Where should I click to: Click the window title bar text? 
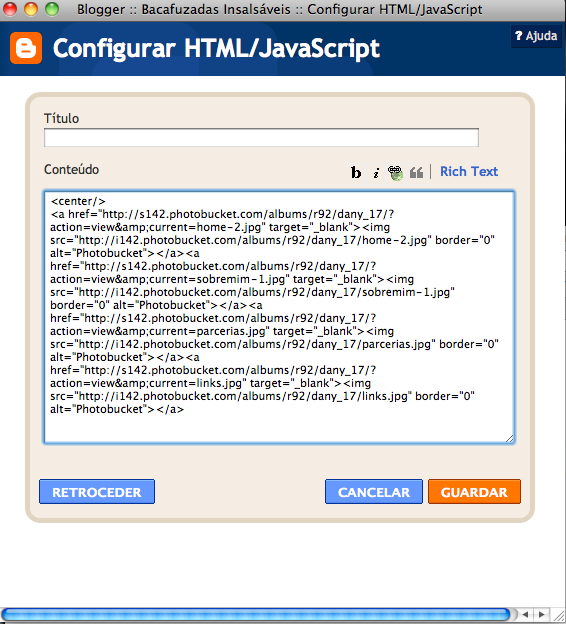279,9
